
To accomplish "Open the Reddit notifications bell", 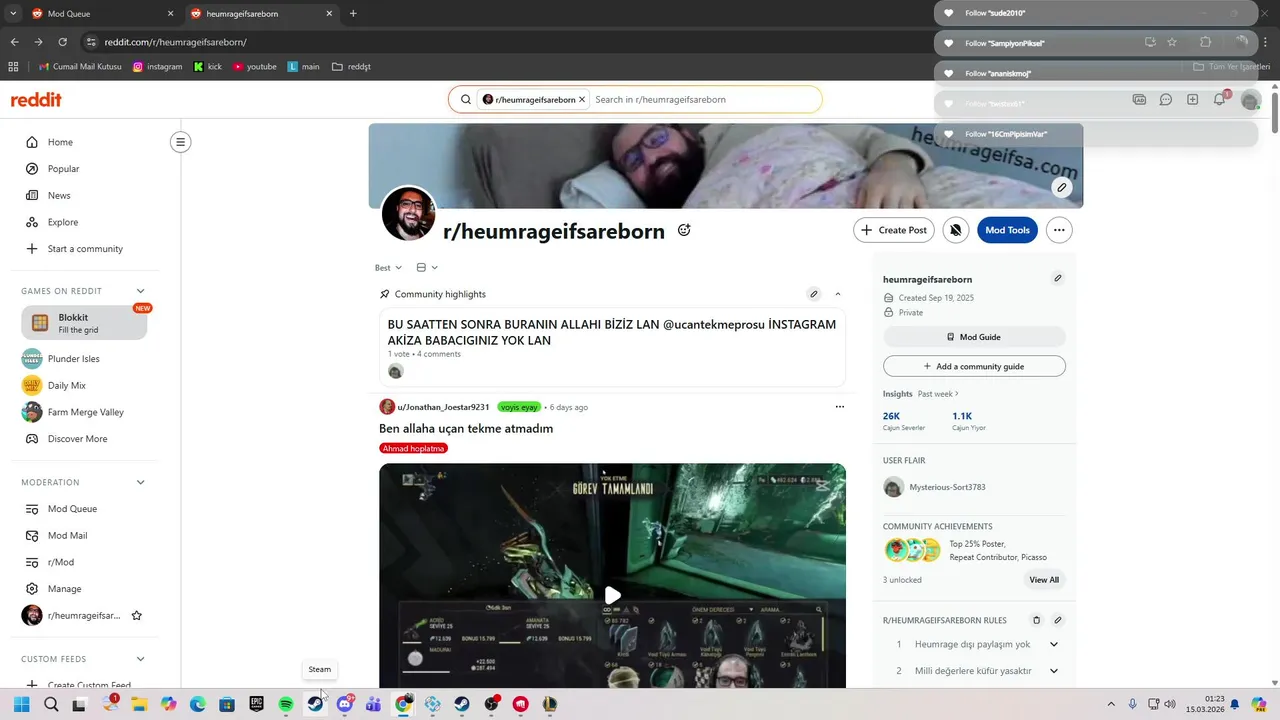I will 1219,100.
